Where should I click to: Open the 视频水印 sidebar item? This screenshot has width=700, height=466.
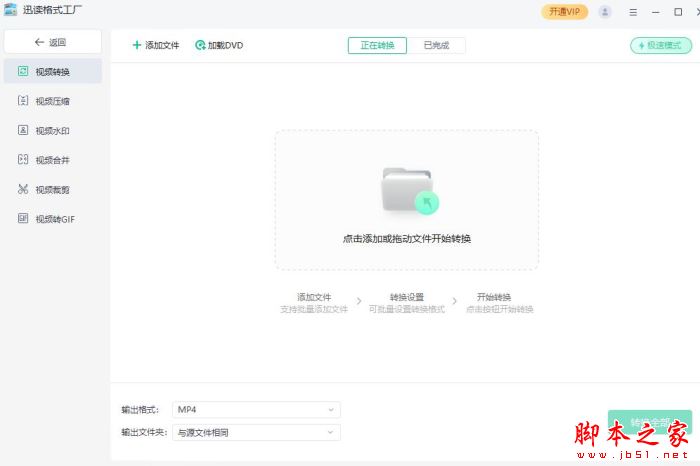(x=53, y=130)
